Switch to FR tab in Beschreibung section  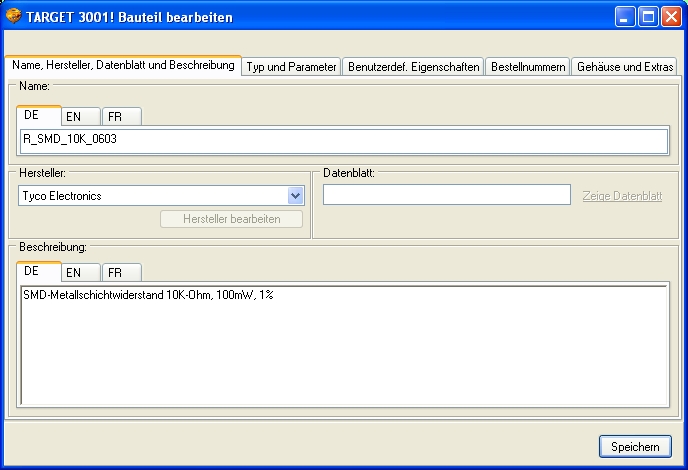[115, 272]
